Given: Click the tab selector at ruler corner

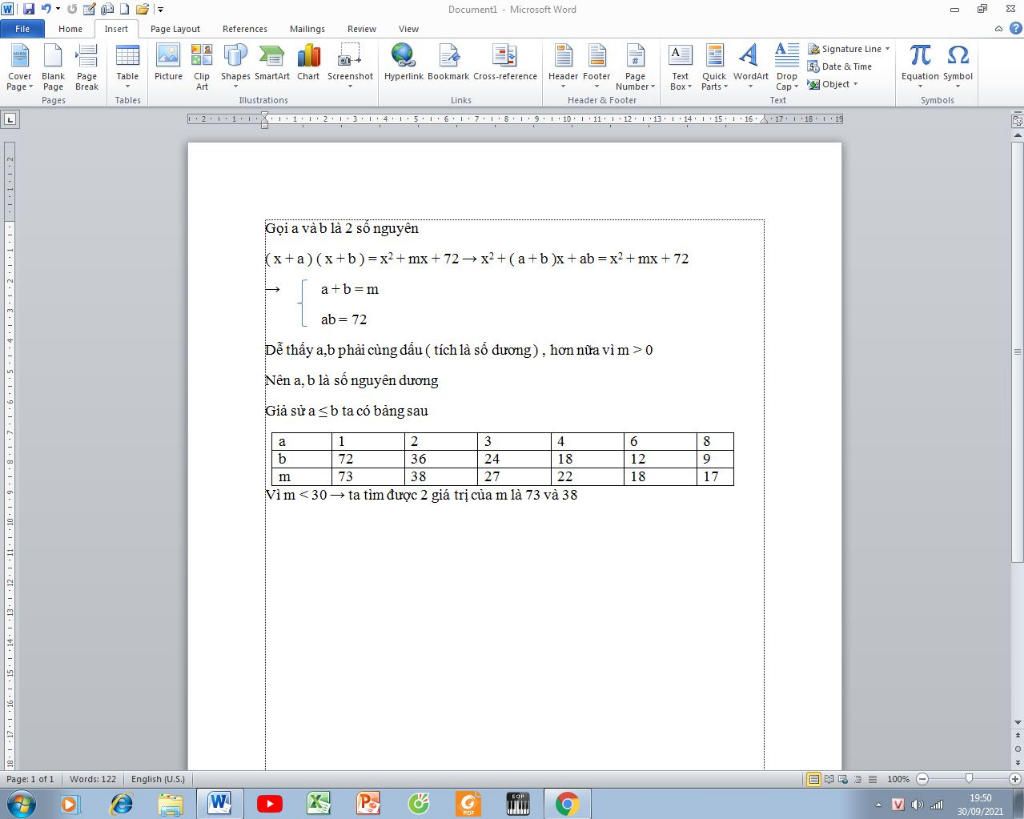Looking at the screenshot, I should click(10, 120).
